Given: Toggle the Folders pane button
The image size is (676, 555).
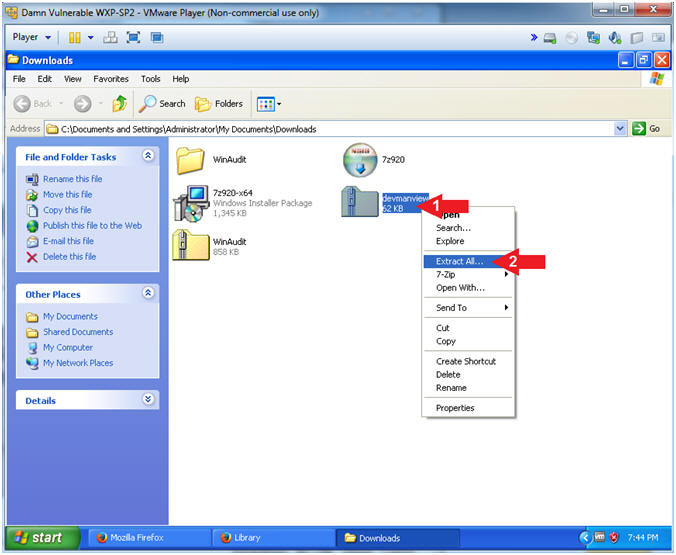Looking at the screenshot, I should tap(219, 104).
